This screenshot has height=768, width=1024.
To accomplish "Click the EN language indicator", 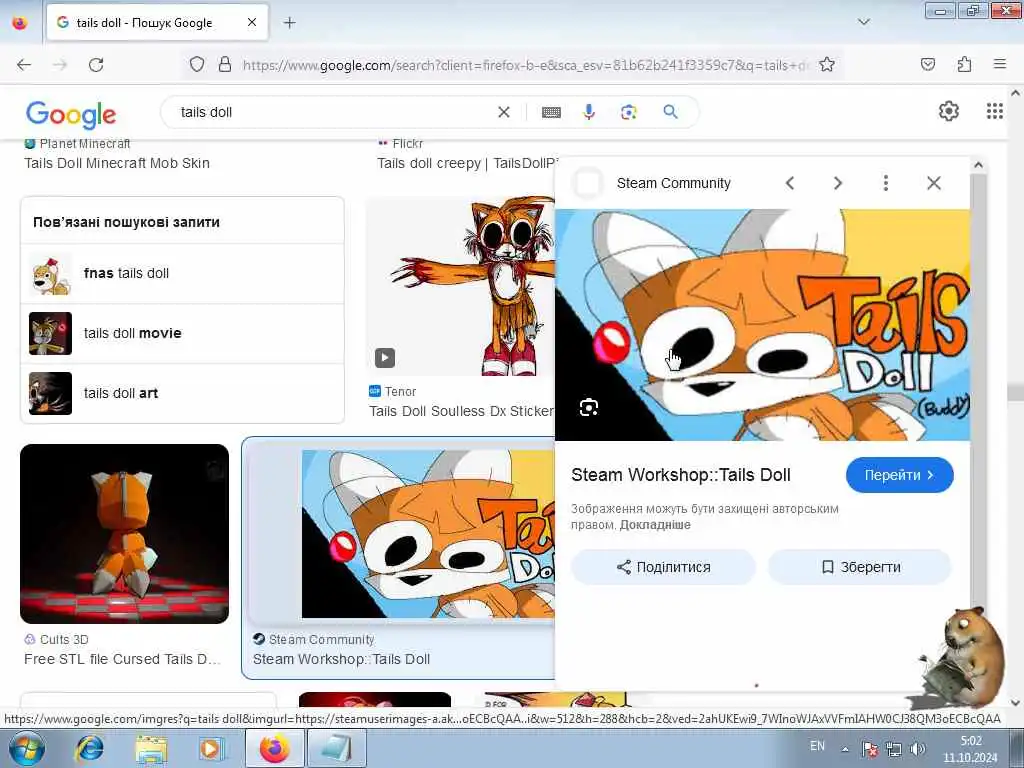I will [x=817, y=746].
